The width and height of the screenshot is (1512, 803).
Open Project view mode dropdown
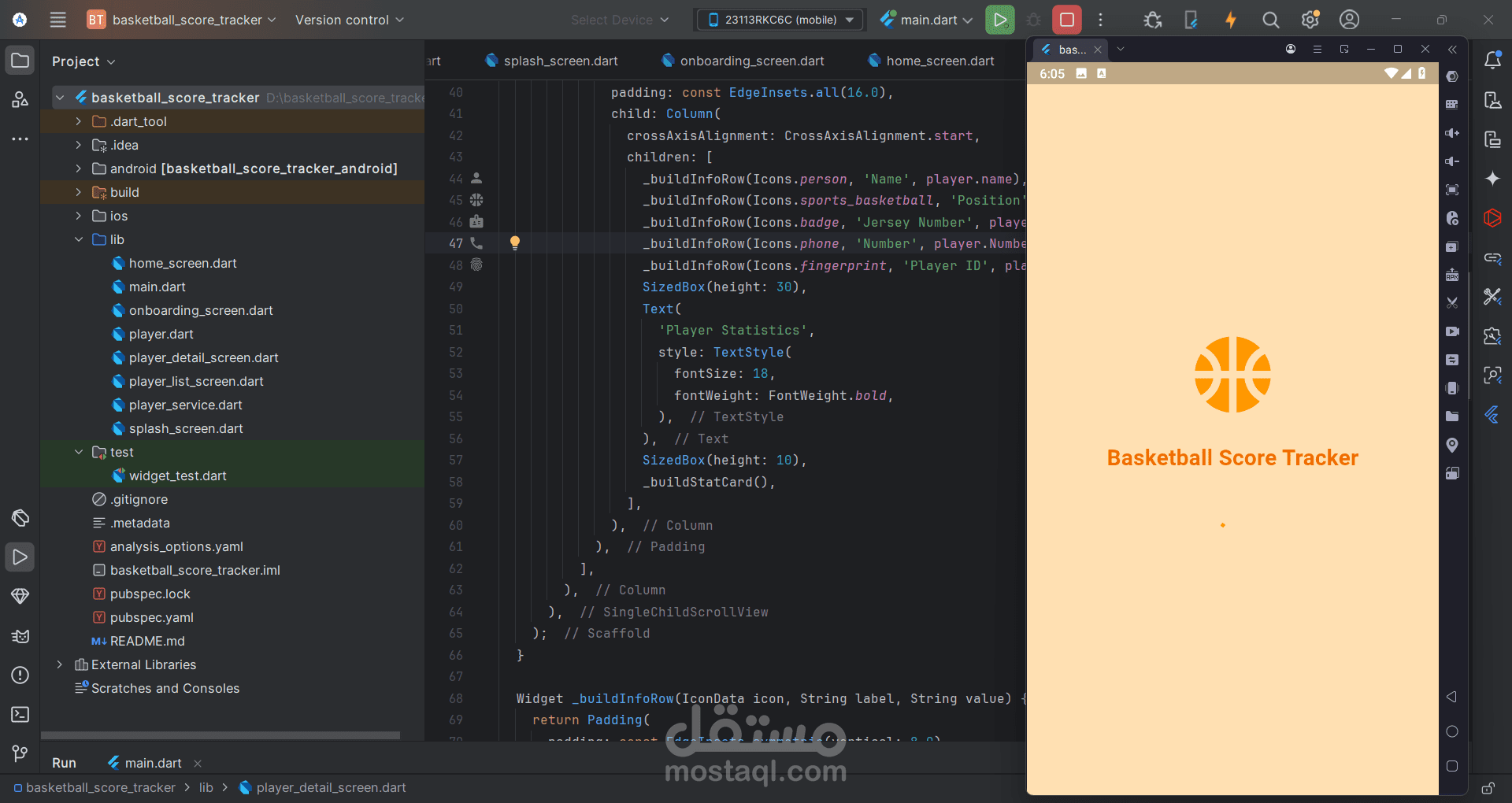point(83,61)
